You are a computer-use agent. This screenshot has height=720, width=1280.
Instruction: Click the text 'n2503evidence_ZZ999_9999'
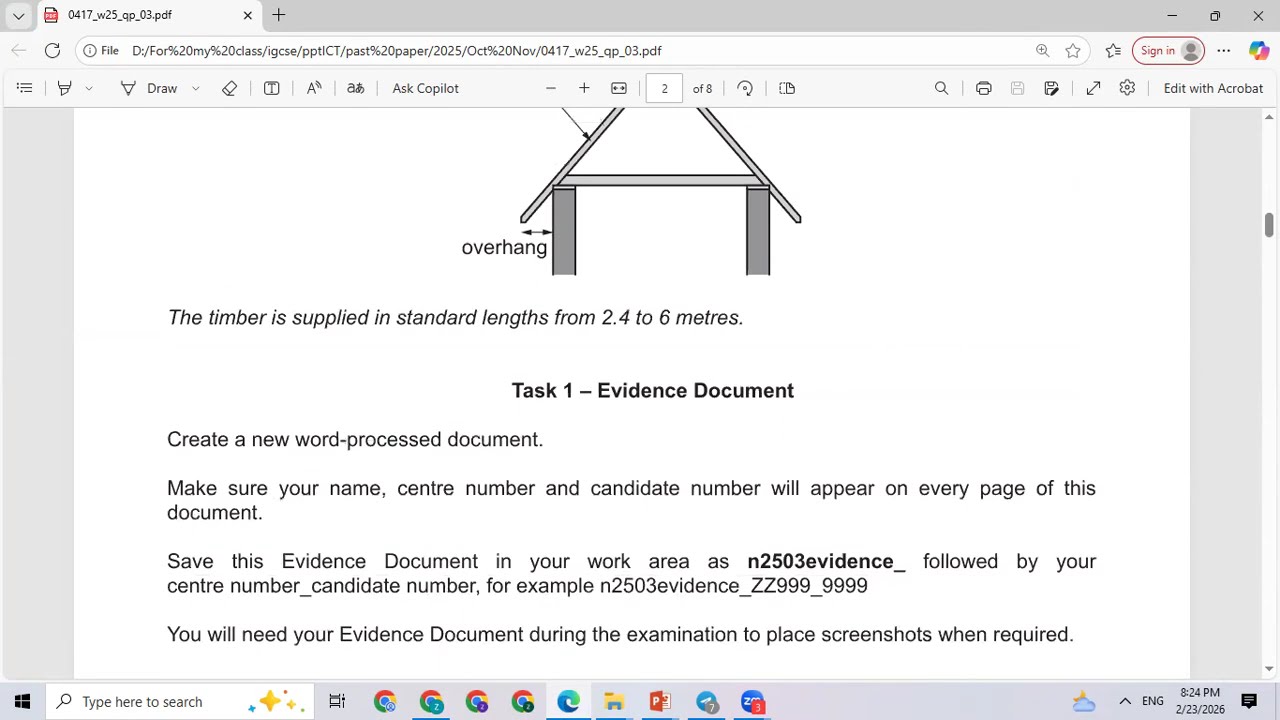tap(733, 586)
